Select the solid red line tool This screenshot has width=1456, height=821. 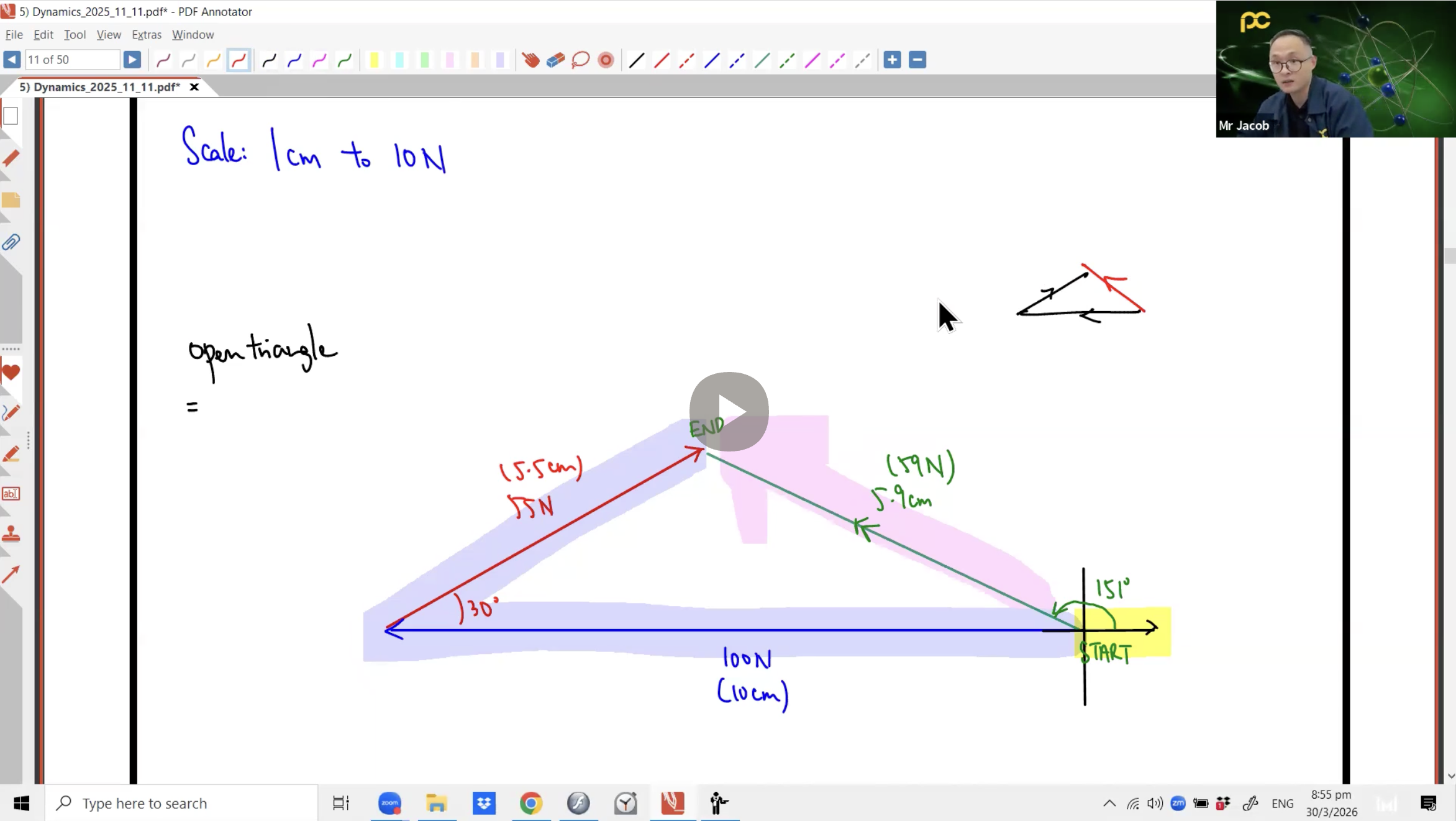[x=662, y=60]
